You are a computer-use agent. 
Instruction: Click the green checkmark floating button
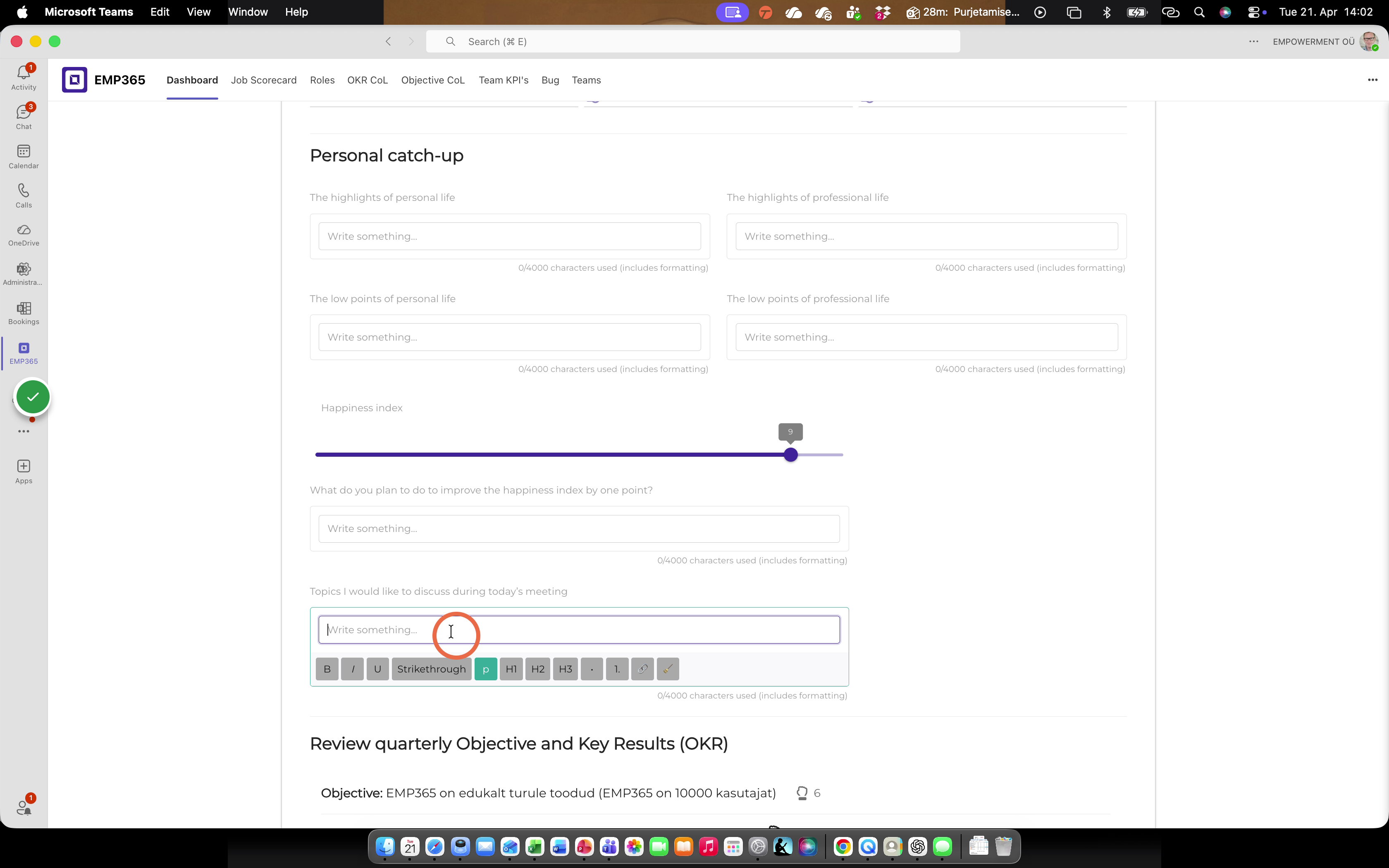(33, 397)
